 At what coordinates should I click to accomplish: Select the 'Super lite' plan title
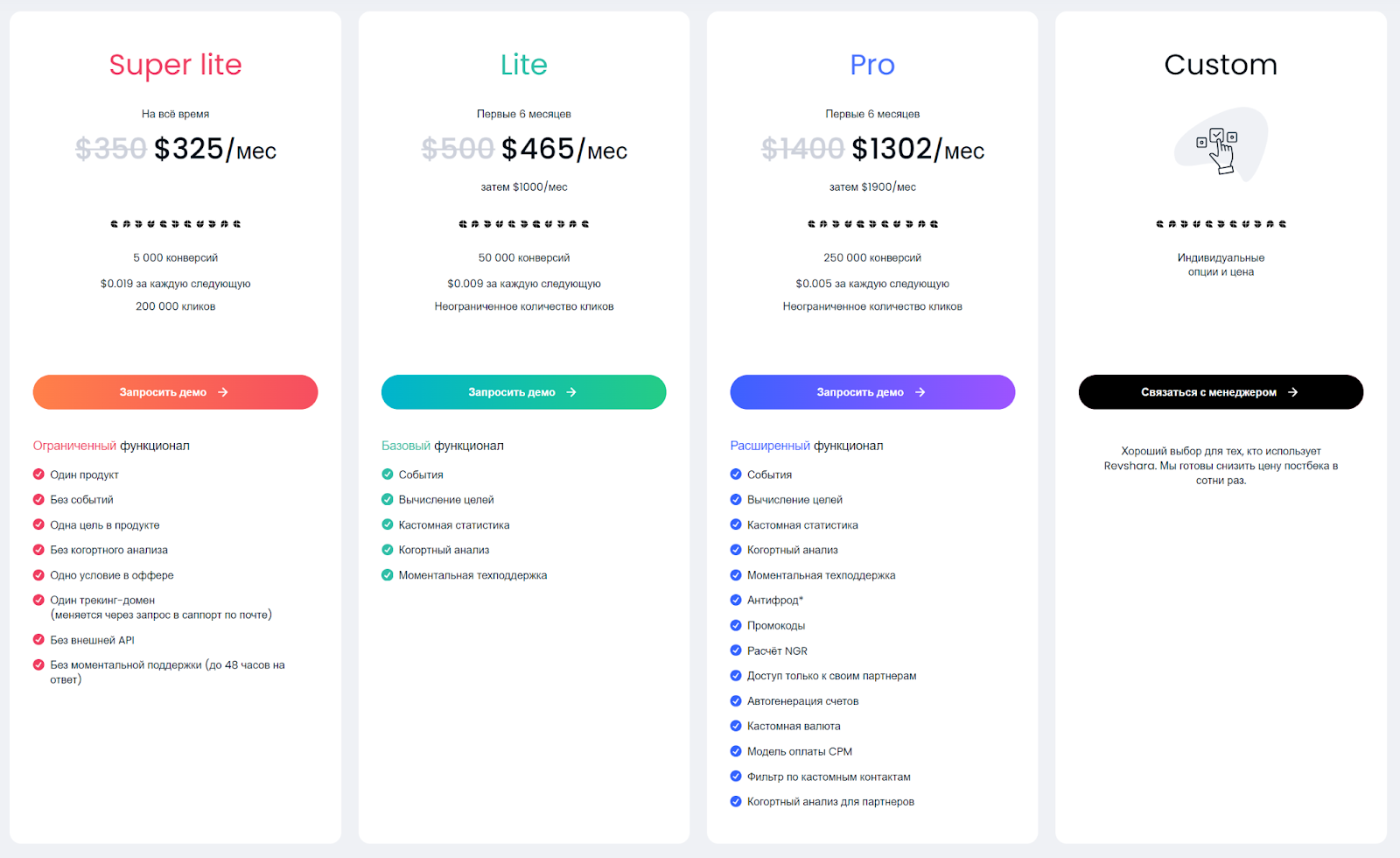point(175,65)
